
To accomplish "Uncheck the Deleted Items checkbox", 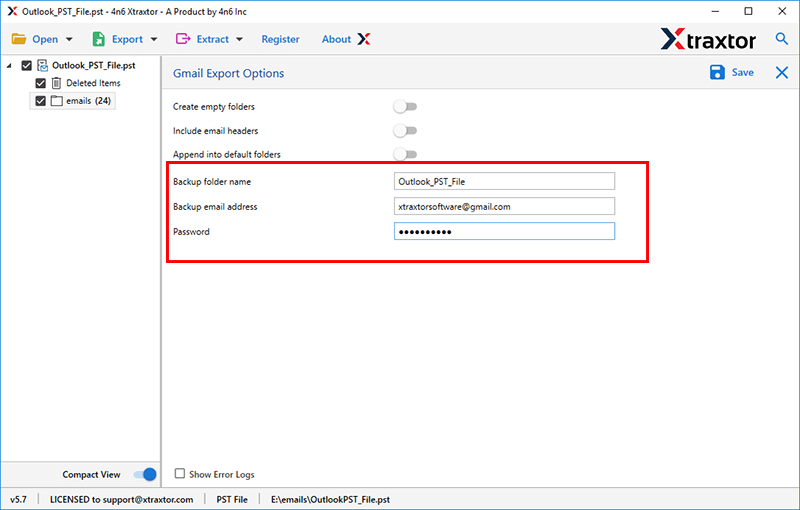I will 41,83.
